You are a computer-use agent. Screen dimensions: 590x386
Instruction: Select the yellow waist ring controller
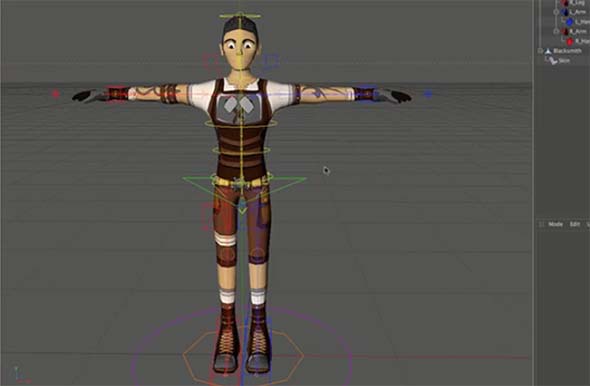(241, 150)
